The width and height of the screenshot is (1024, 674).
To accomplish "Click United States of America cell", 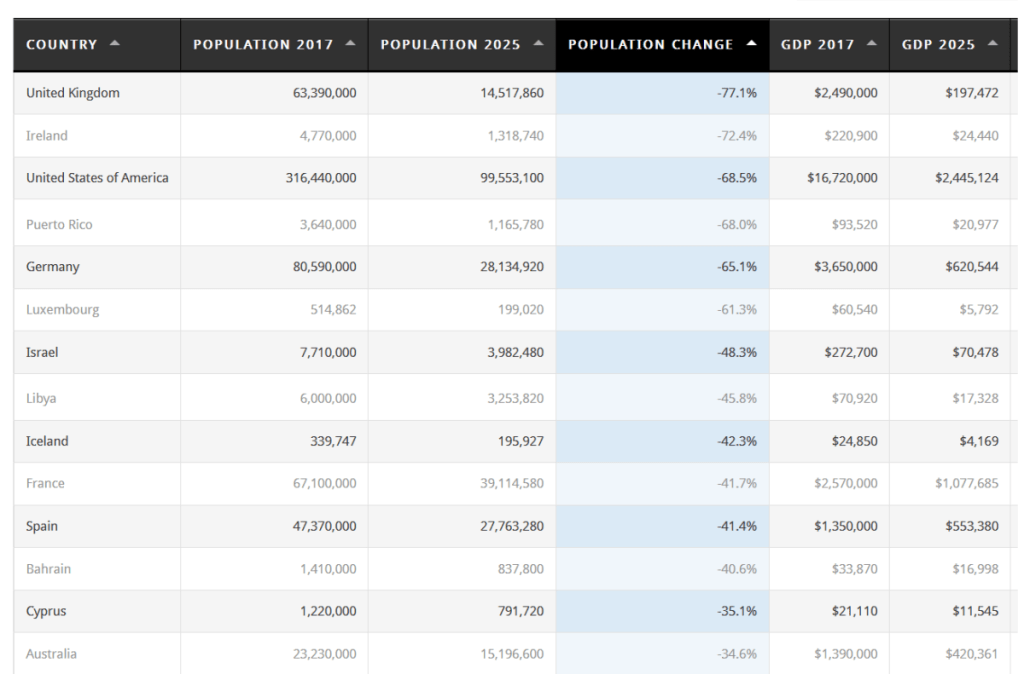I will click(97, 178).
